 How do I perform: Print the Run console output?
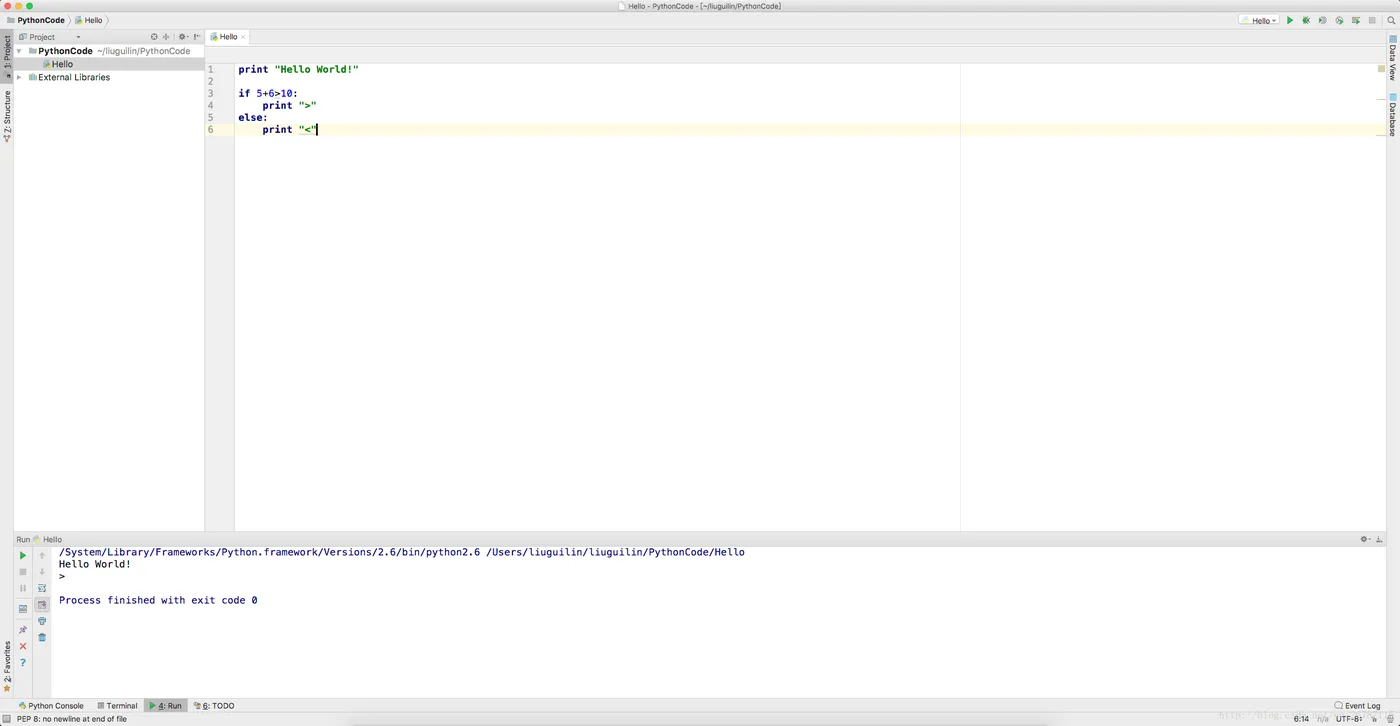click(42, 621)
